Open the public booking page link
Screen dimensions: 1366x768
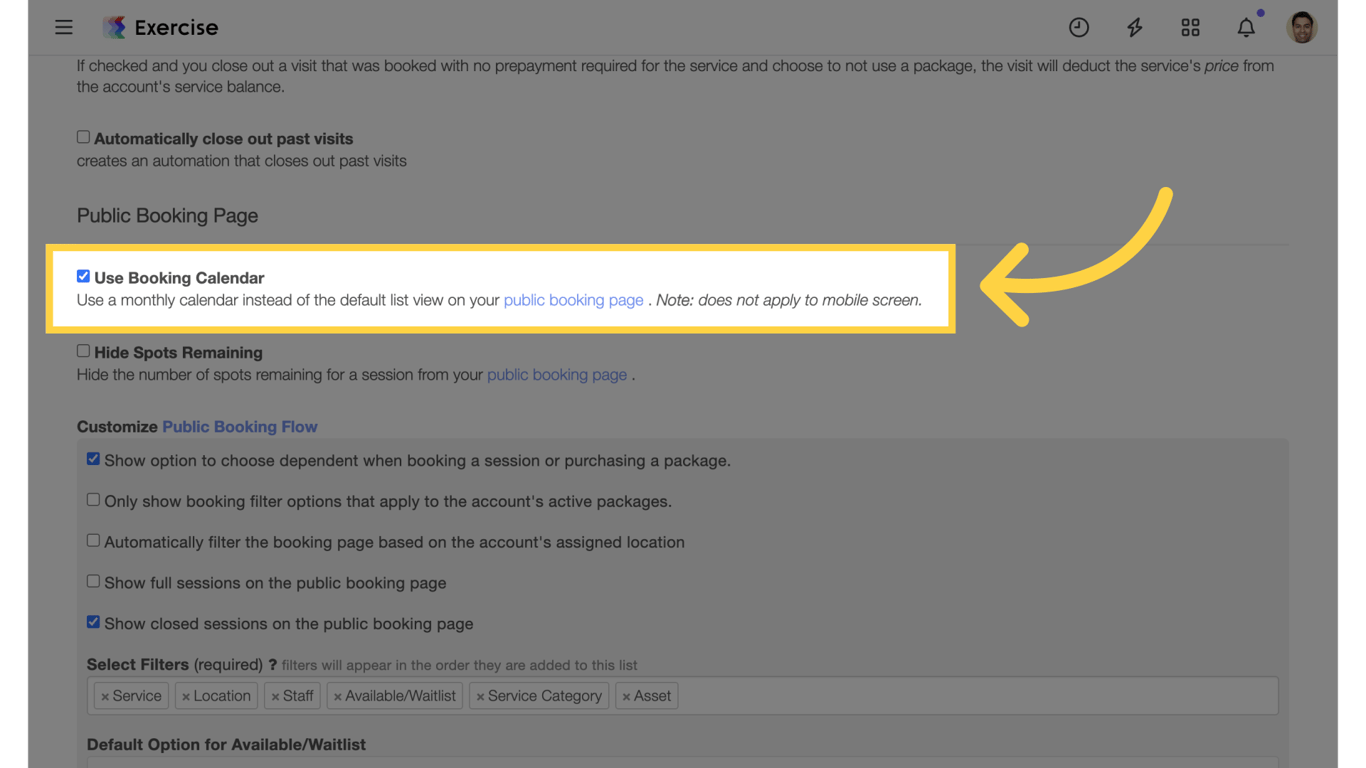coord(573,299)
